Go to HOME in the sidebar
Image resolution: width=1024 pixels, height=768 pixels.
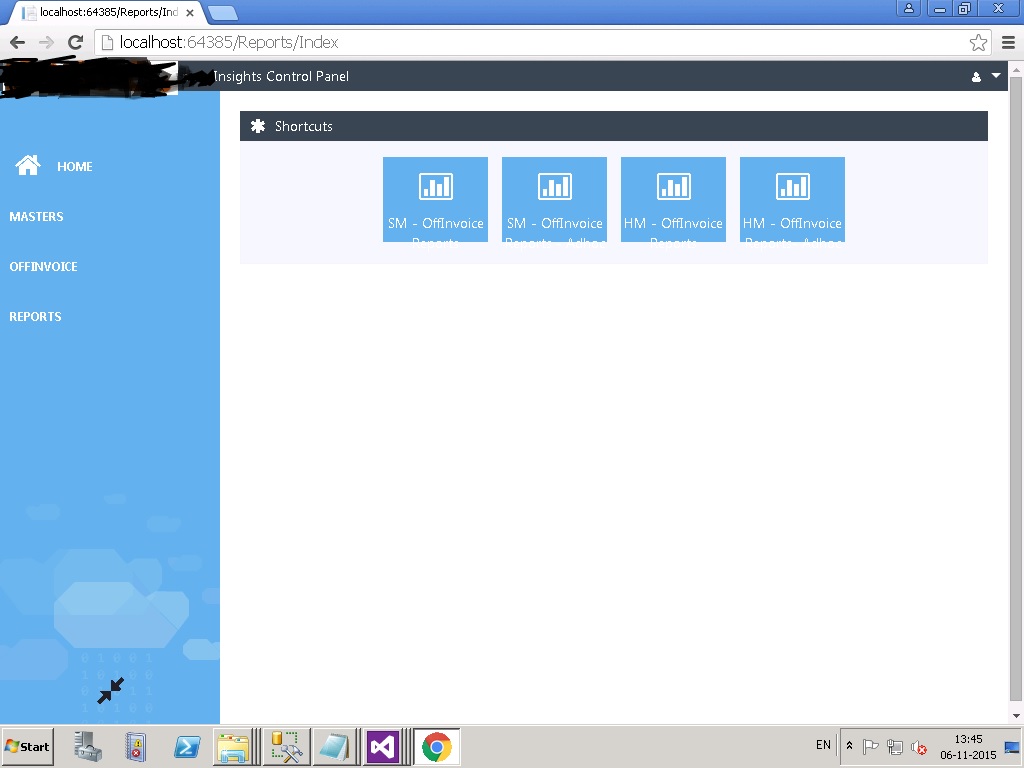pos(74,167)
